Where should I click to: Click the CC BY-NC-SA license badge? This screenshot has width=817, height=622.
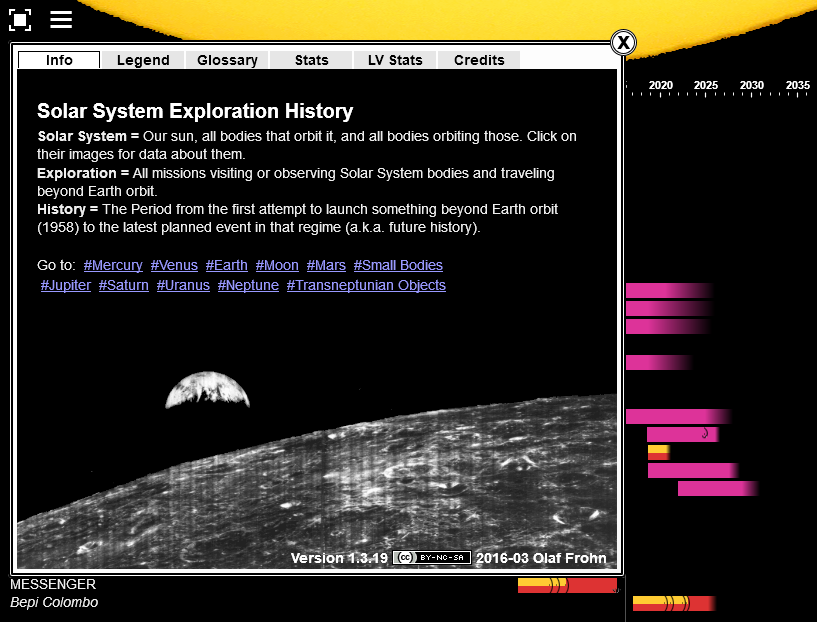pos(432,558)
